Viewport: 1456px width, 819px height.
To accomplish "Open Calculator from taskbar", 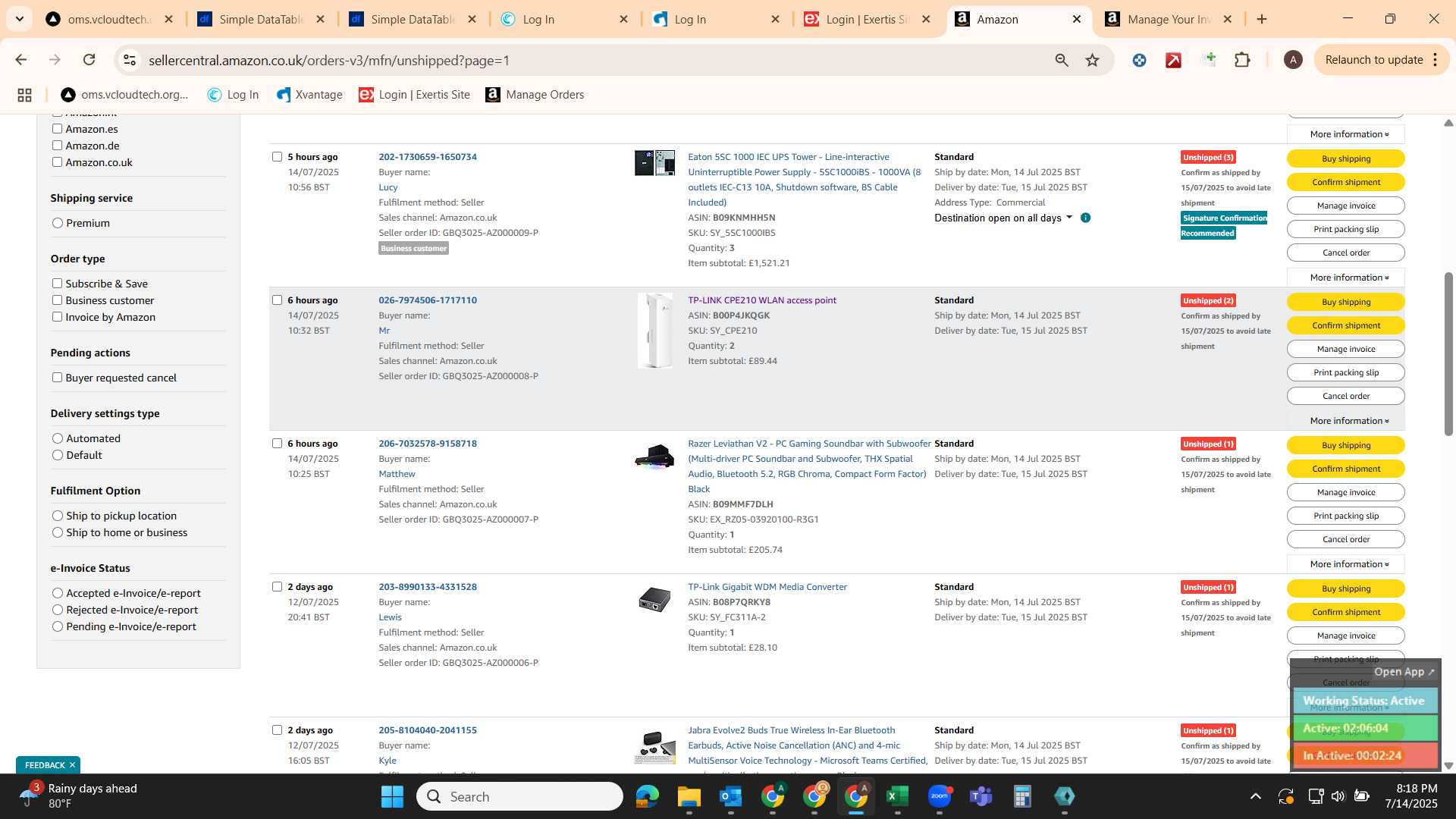I will point(1022,796).
